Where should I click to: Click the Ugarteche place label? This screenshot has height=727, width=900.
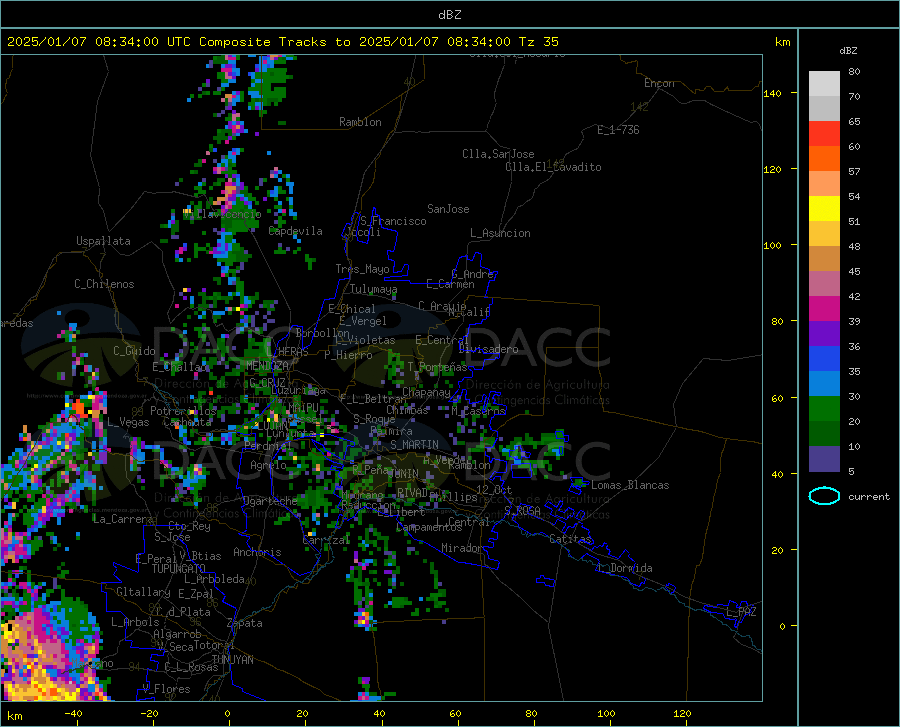click(270, 501)
